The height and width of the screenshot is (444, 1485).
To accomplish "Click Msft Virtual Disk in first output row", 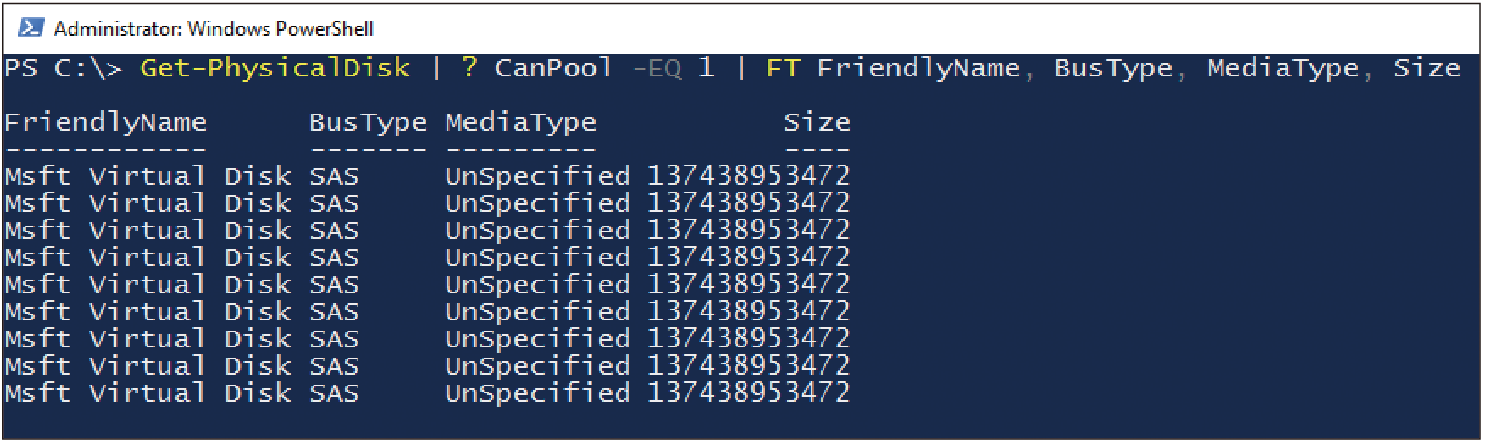I will (x=148, y=177).
